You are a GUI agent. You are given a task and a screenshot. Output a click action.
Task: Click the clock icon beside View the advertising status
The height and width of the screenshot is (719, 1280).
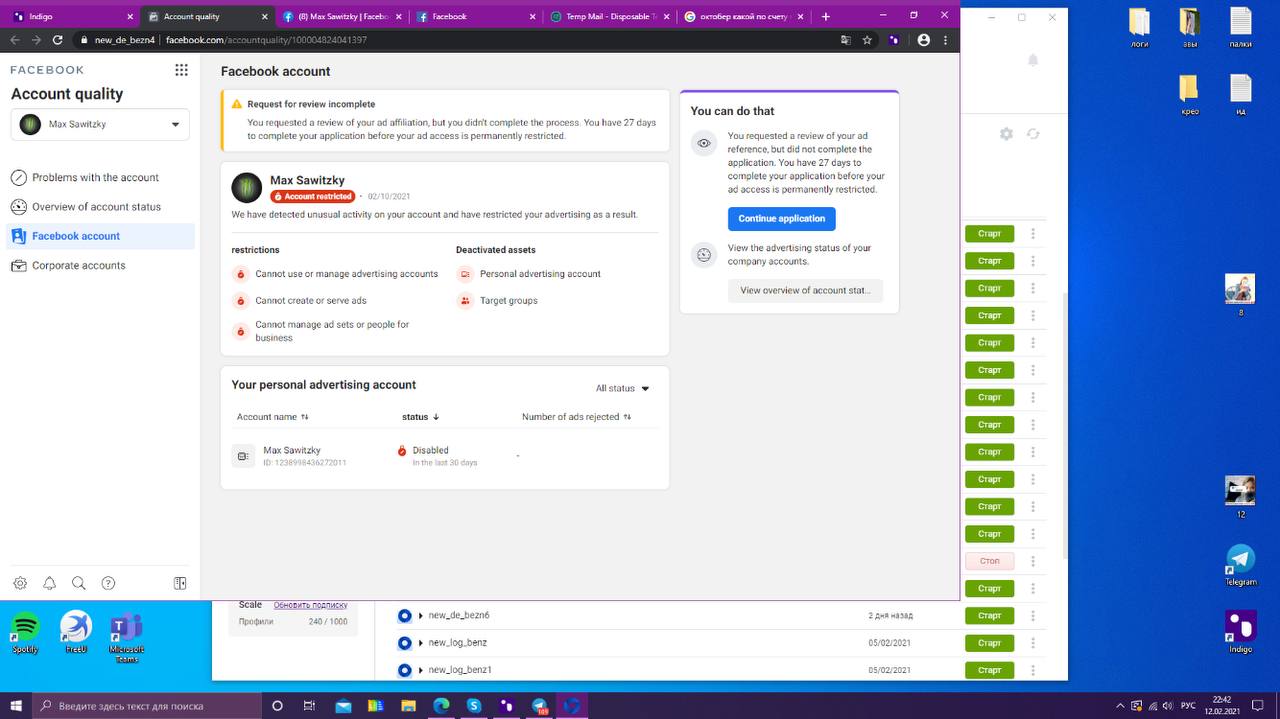pyautogui.click(x=704, y=255)
